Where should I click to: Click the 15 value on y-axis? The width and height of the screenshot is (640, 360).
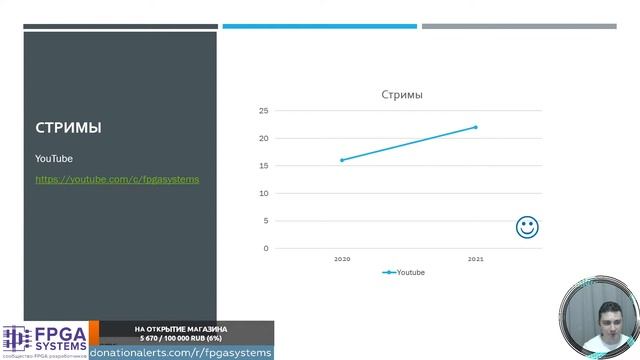[x=264, y=166]
